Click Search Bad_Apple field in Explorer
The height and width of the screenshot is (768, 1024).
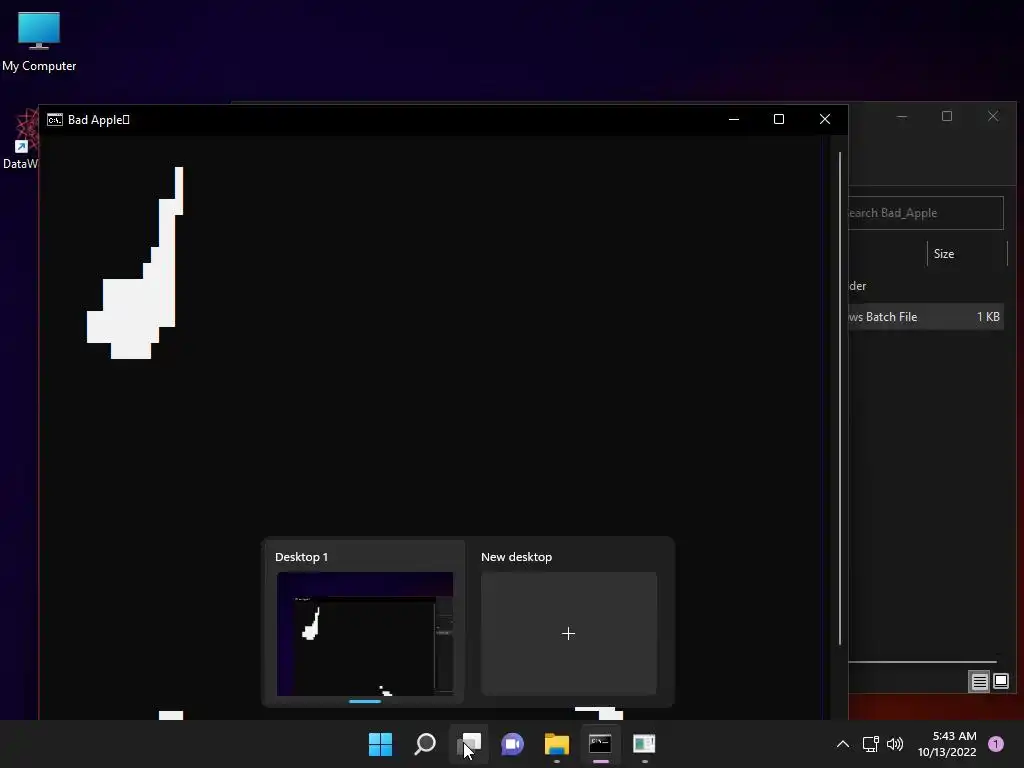925,213
